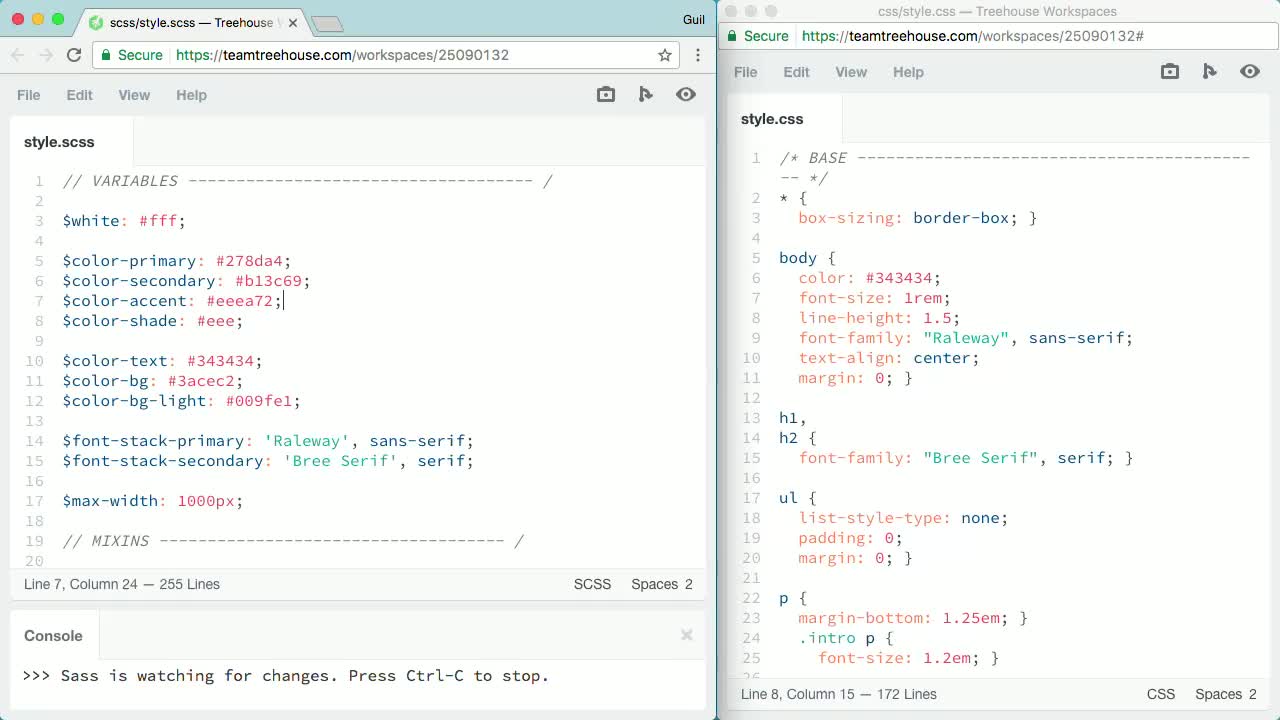Click the $color-bg-light variable name

point(134,401)
